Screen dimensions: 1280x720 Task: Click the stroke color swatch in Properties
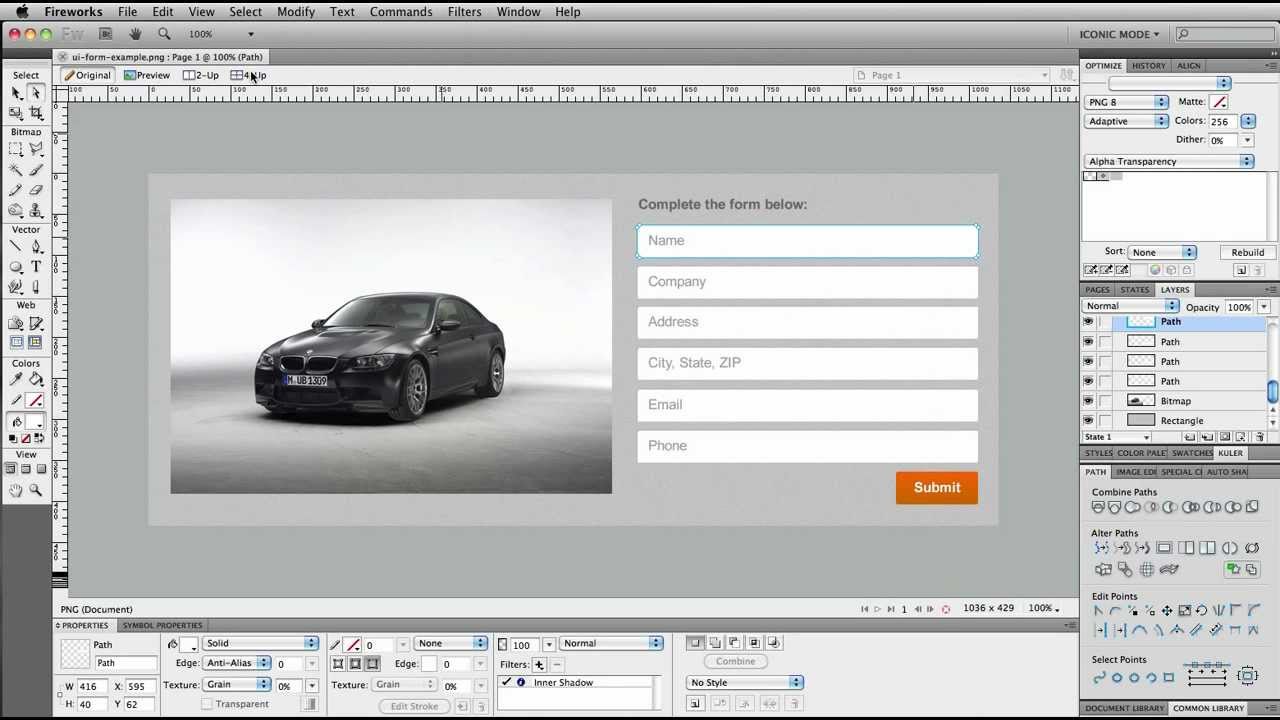[x=351, y=644]
